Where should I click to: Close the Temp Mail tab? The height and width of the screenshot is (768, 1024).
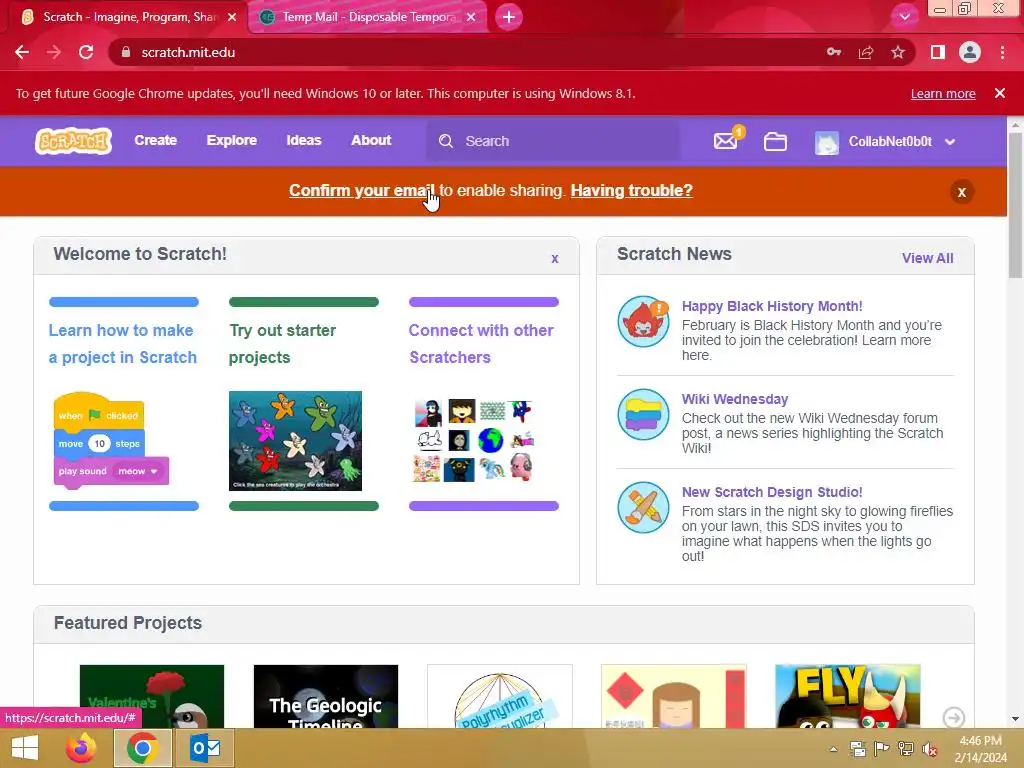[x=471, y=18]
